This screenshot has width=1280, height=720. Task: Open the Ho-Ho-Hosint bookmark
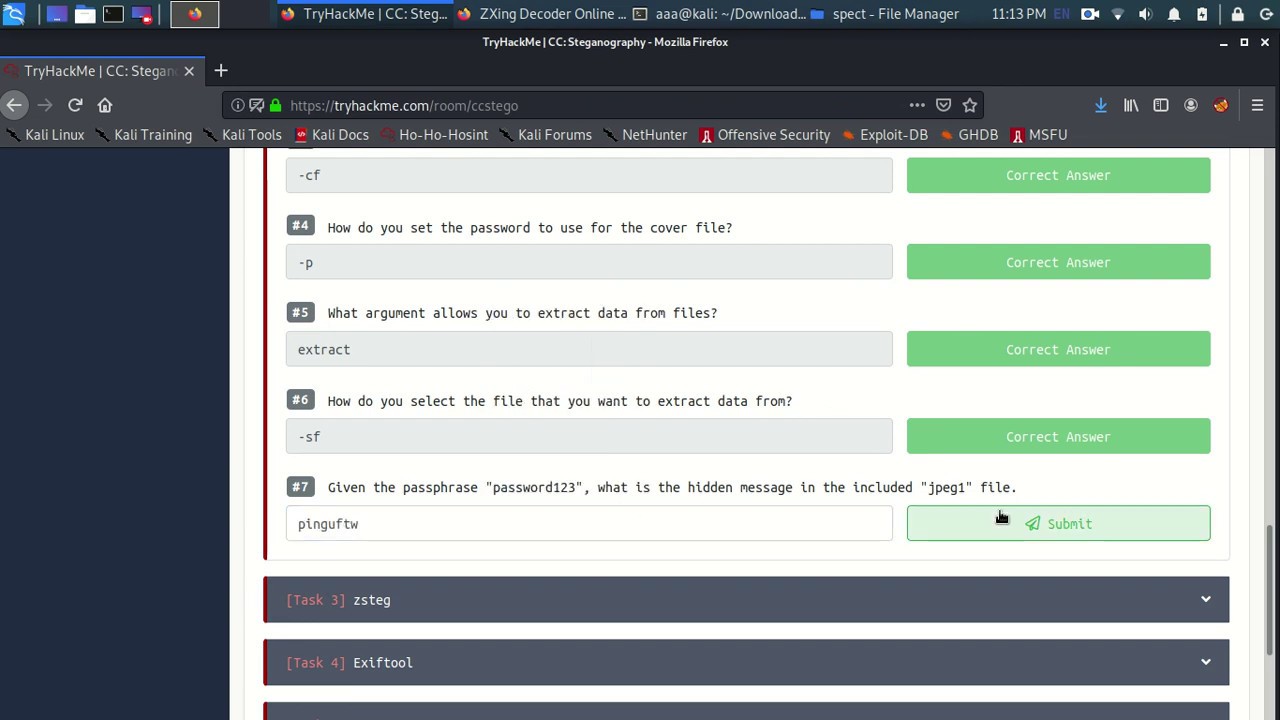433,135
